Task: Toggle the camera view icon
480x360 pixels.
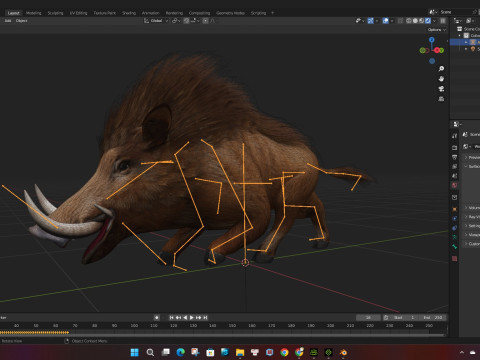Action: pos(441,89)
